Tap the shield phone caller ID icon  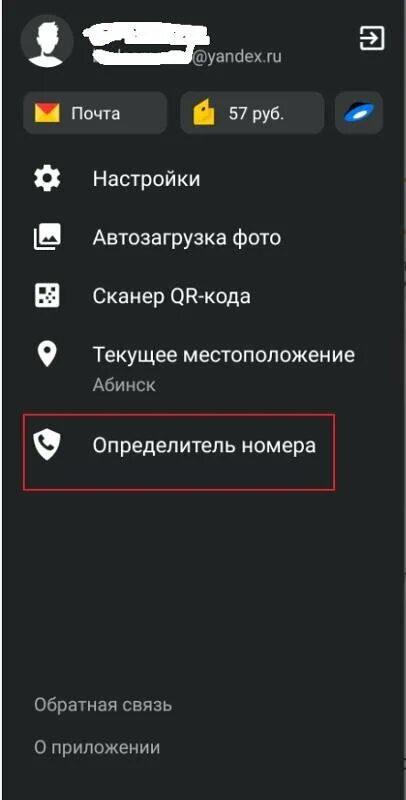[47, 445]
